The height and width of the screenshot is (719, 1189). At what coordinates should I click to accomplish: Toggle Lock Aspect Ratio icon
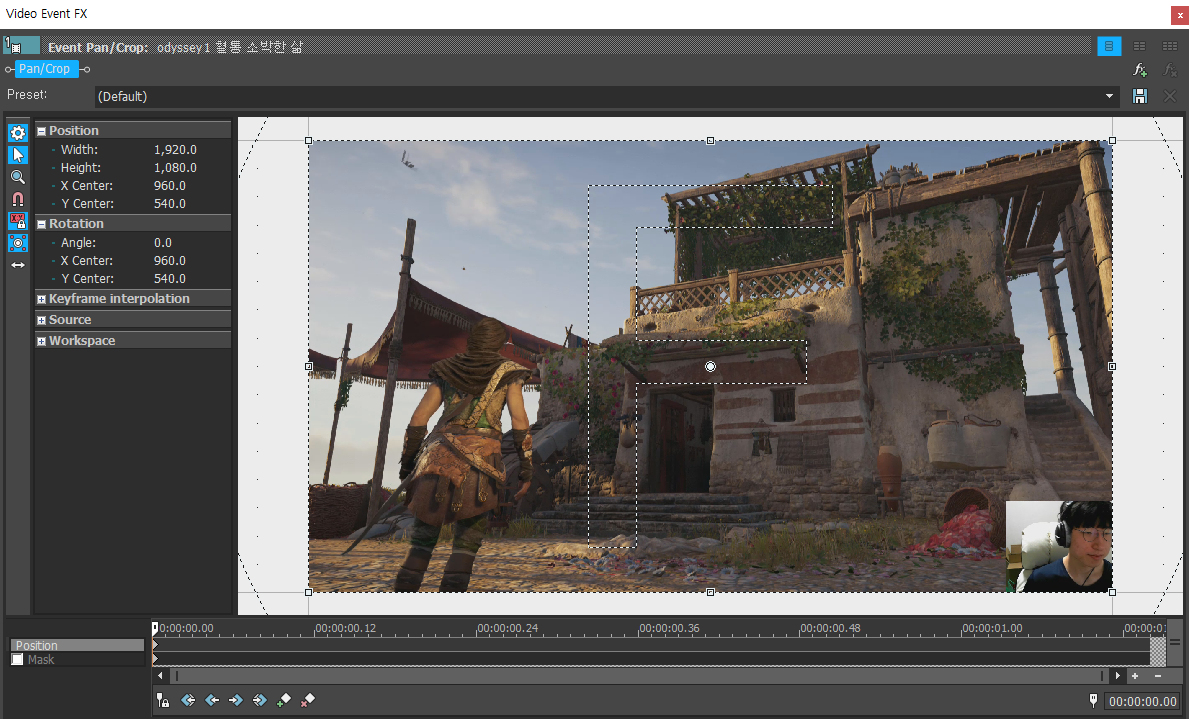[17, 221]
